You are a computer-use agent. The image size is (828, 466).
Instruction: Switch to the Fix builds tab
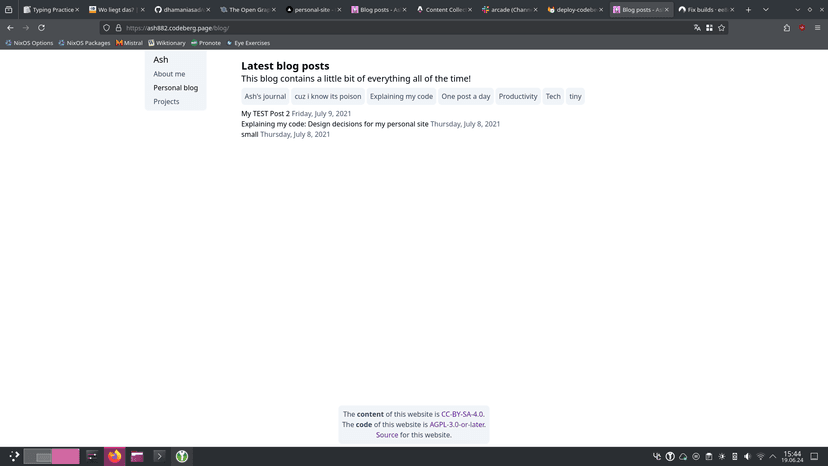coord(706,9)
